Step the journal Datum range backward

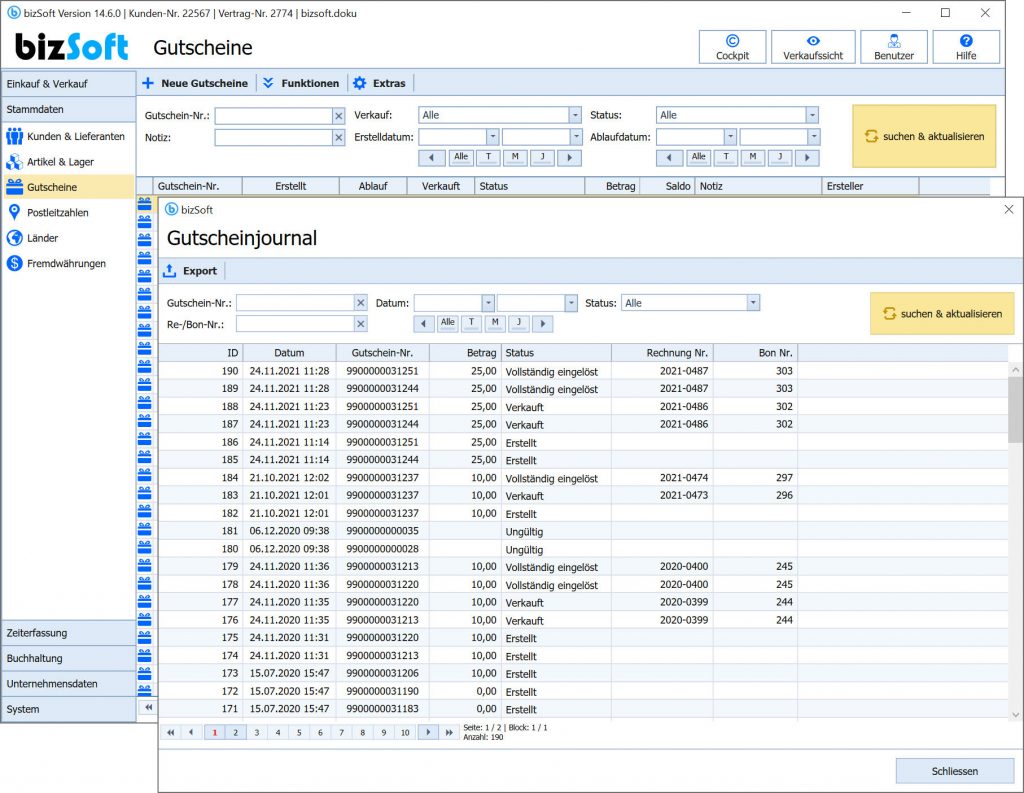[x=423, y=323]
